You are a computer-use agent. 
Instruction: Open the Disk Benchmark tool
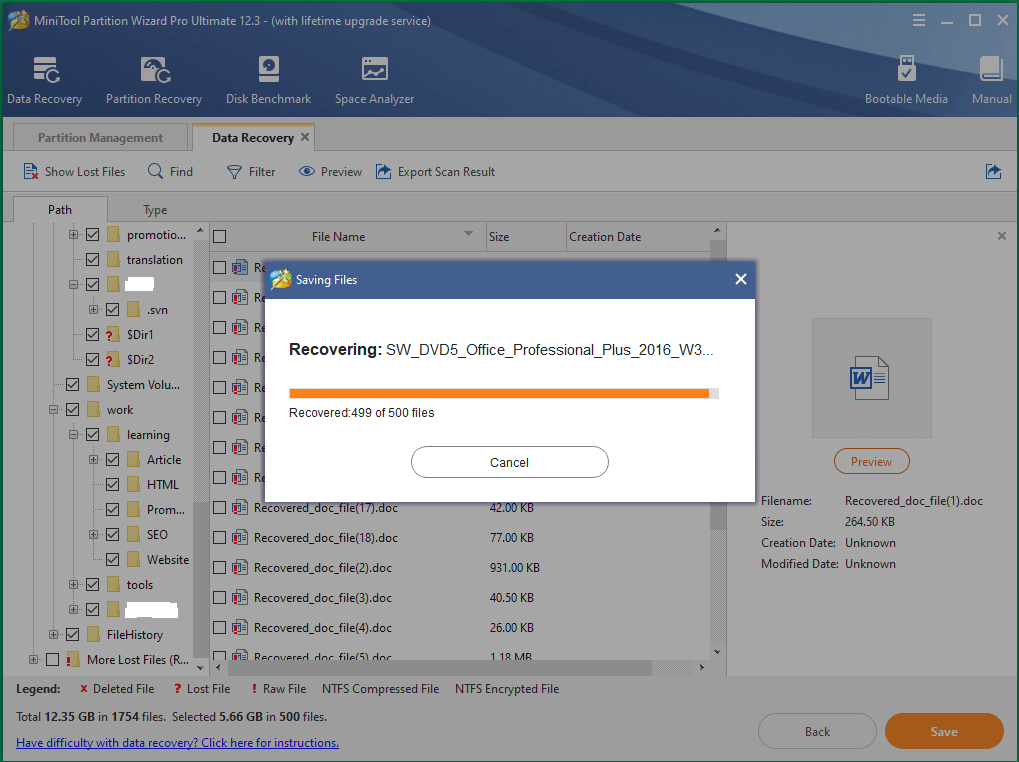(x=268, y=70)
